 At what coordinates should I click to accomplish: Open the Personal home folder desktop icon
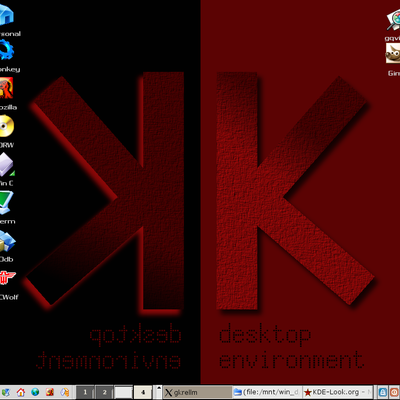6,15
